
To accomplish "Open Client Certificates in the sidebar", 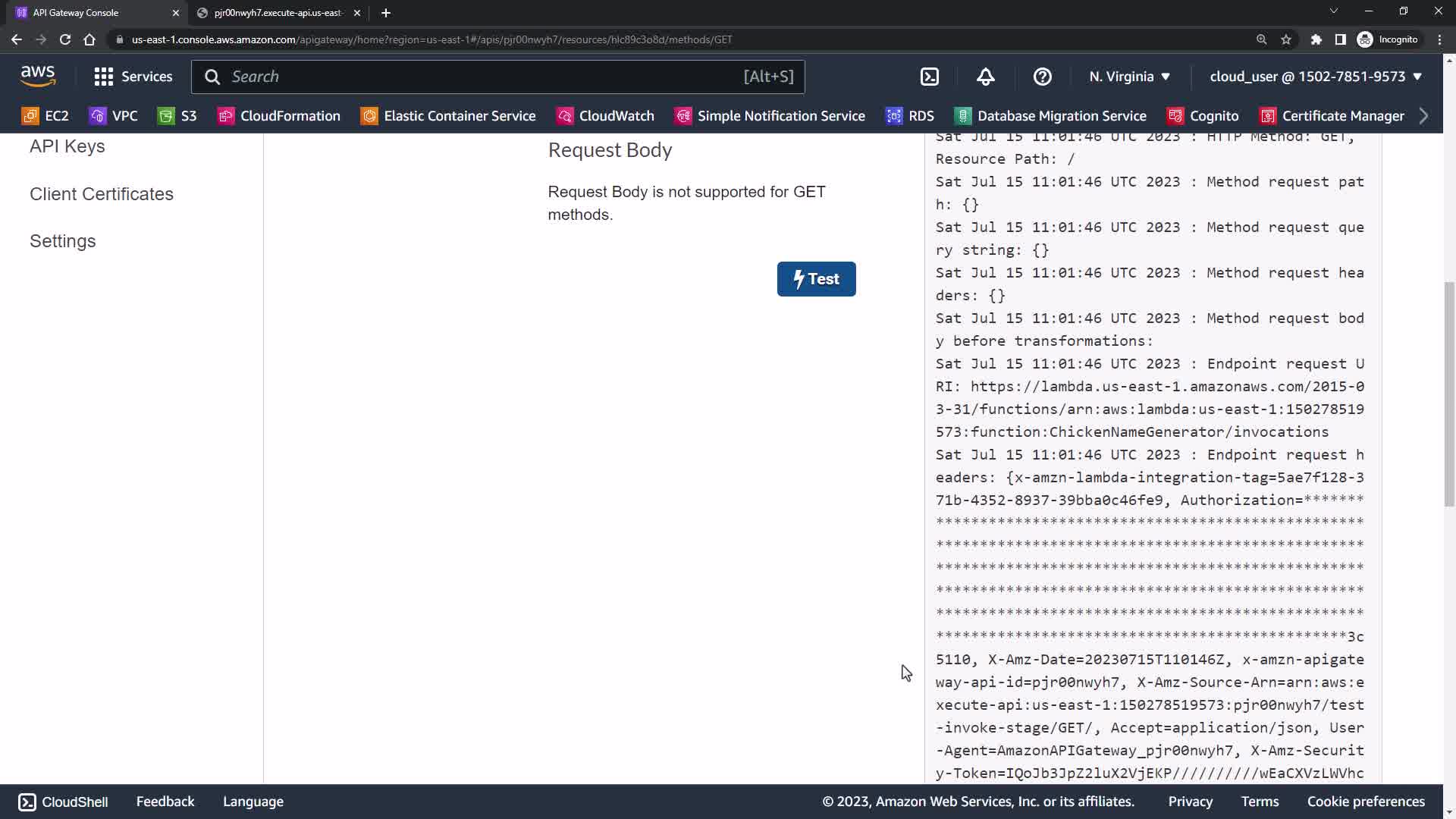I will point(102,194).
